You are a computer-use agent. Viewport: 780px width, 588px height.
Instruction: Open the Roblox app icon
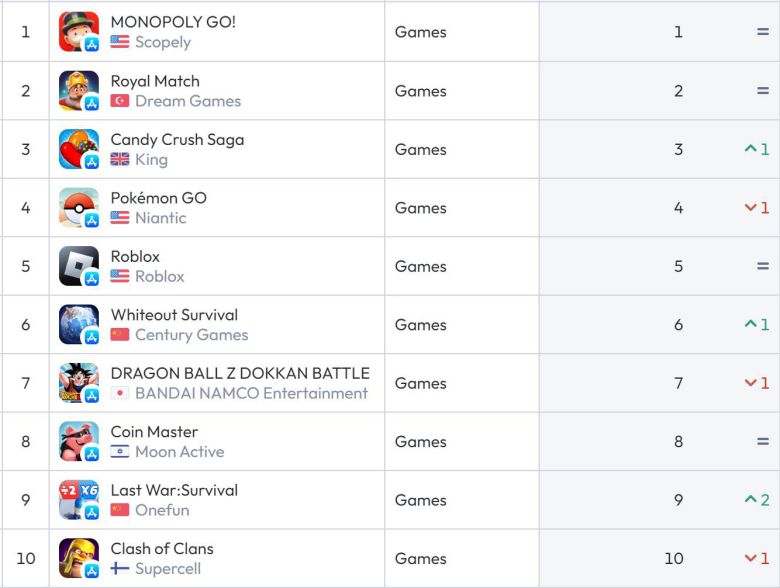pyautogui.click(x=79, y=266)
